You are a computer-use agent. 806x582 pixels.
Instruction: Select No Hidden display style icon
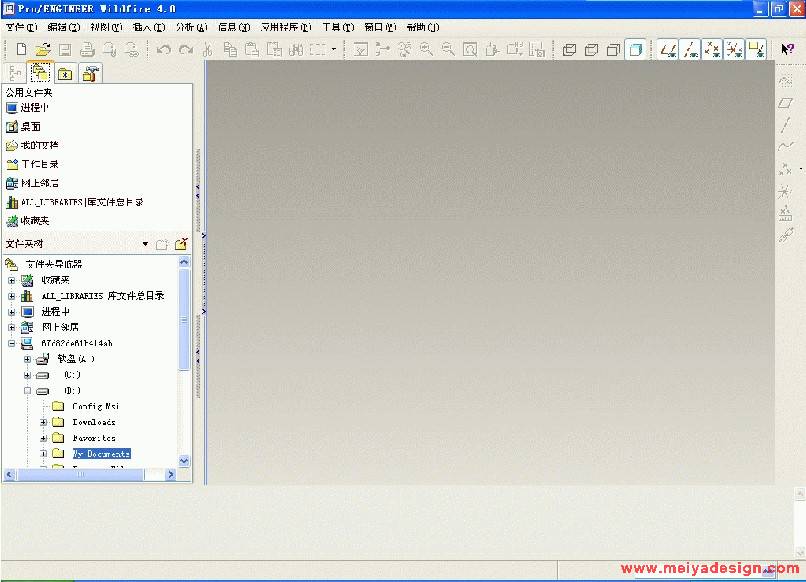613,50
